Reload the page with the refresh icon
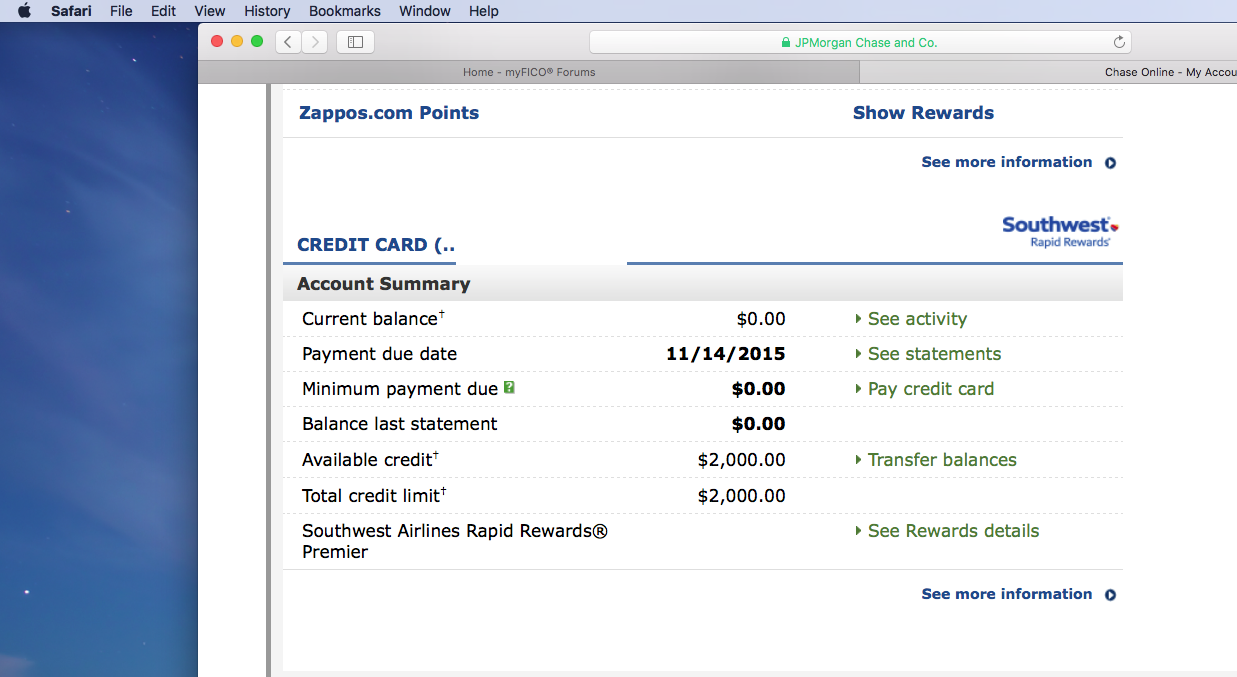Screen dimensions: 1237x677 1119,42
